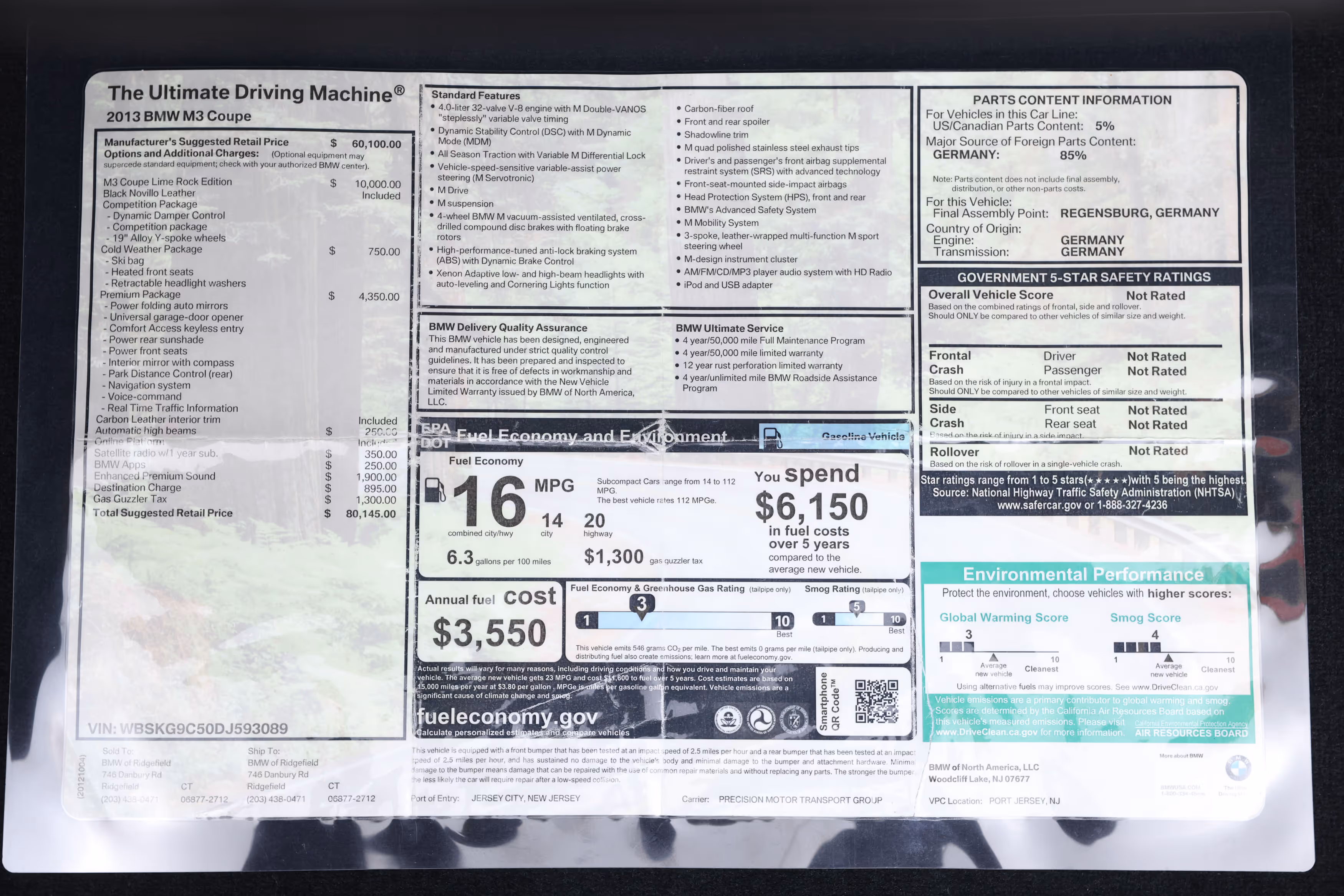Click the EPA agency seal

(728, 719)
